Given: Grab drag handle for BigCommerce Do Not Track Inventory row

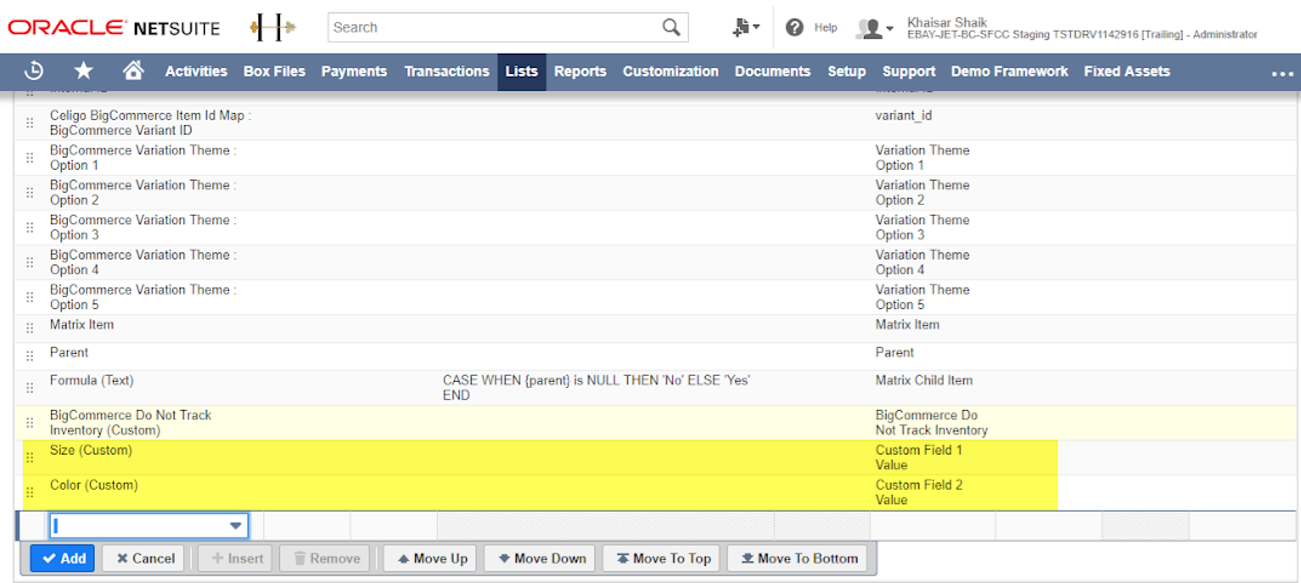Looking at the screenshot, I should pyautogui.click(x=29, y=423).
